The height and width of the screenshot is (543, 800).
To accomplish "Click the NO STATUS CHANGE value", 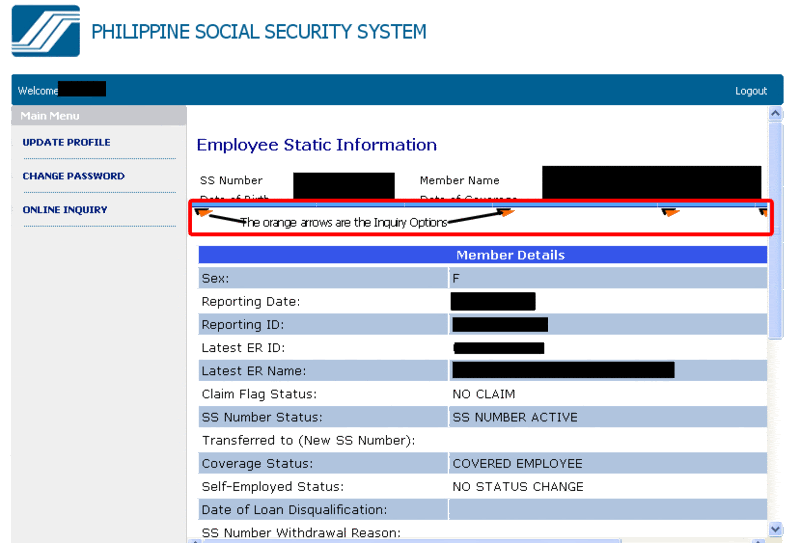I will coord(518,487).
